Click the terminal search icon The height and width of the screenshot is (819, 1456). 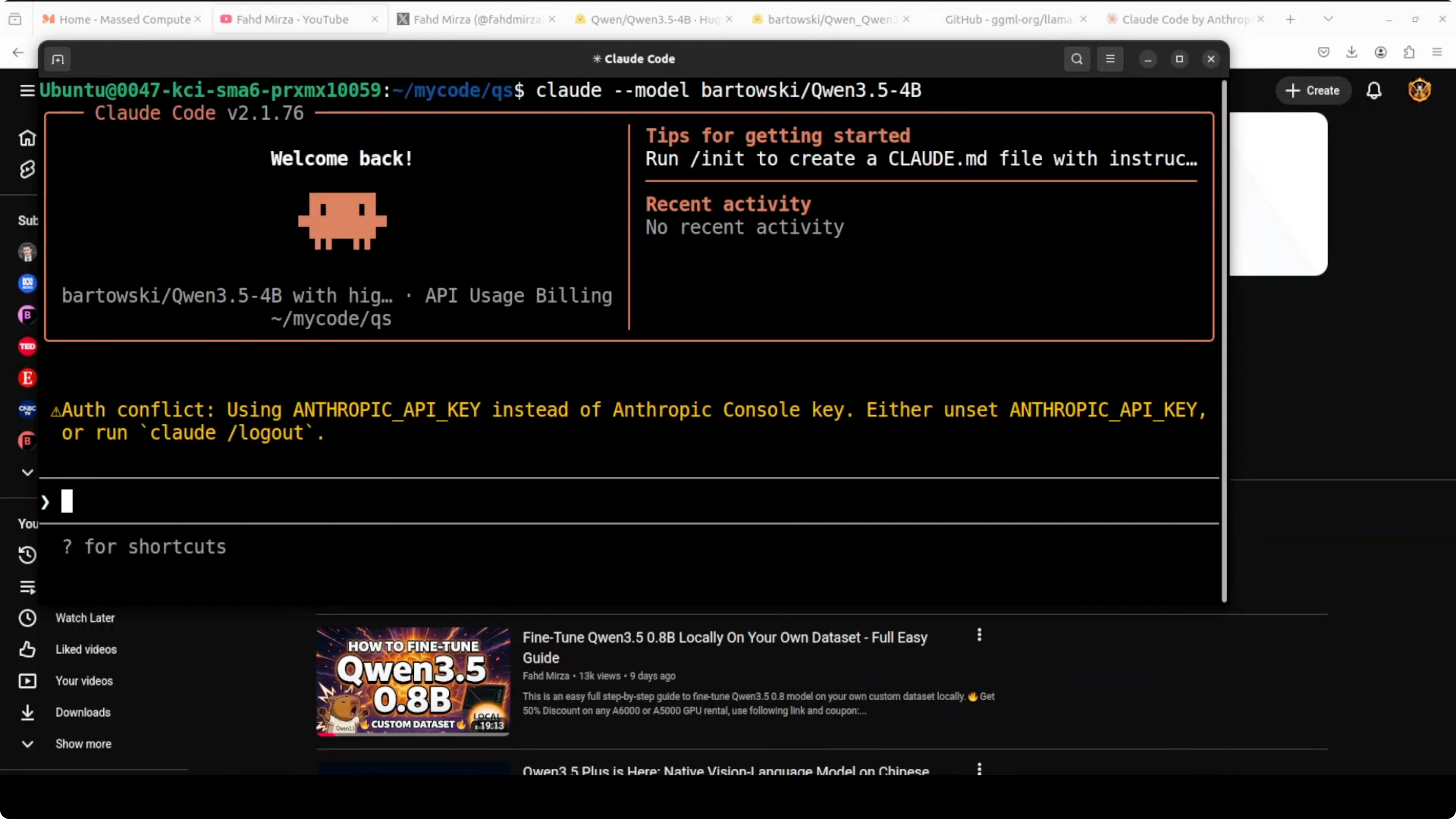coord(1077,59)
